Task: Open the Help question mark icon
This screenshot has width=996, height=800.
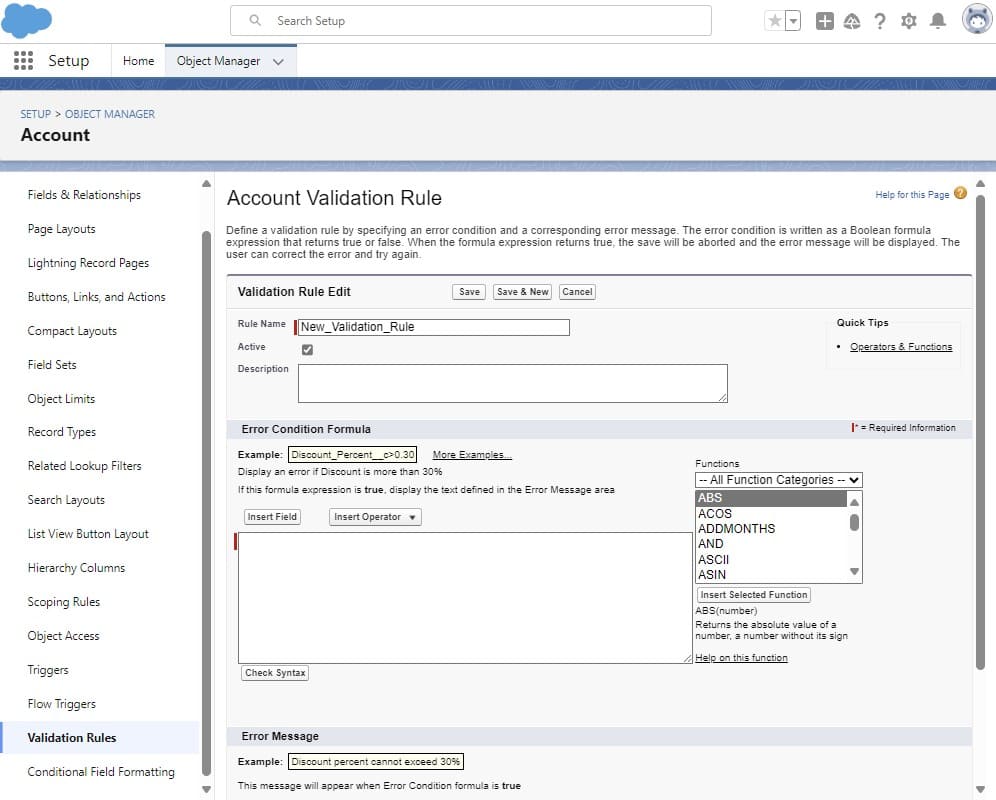Action: (880, 21)
